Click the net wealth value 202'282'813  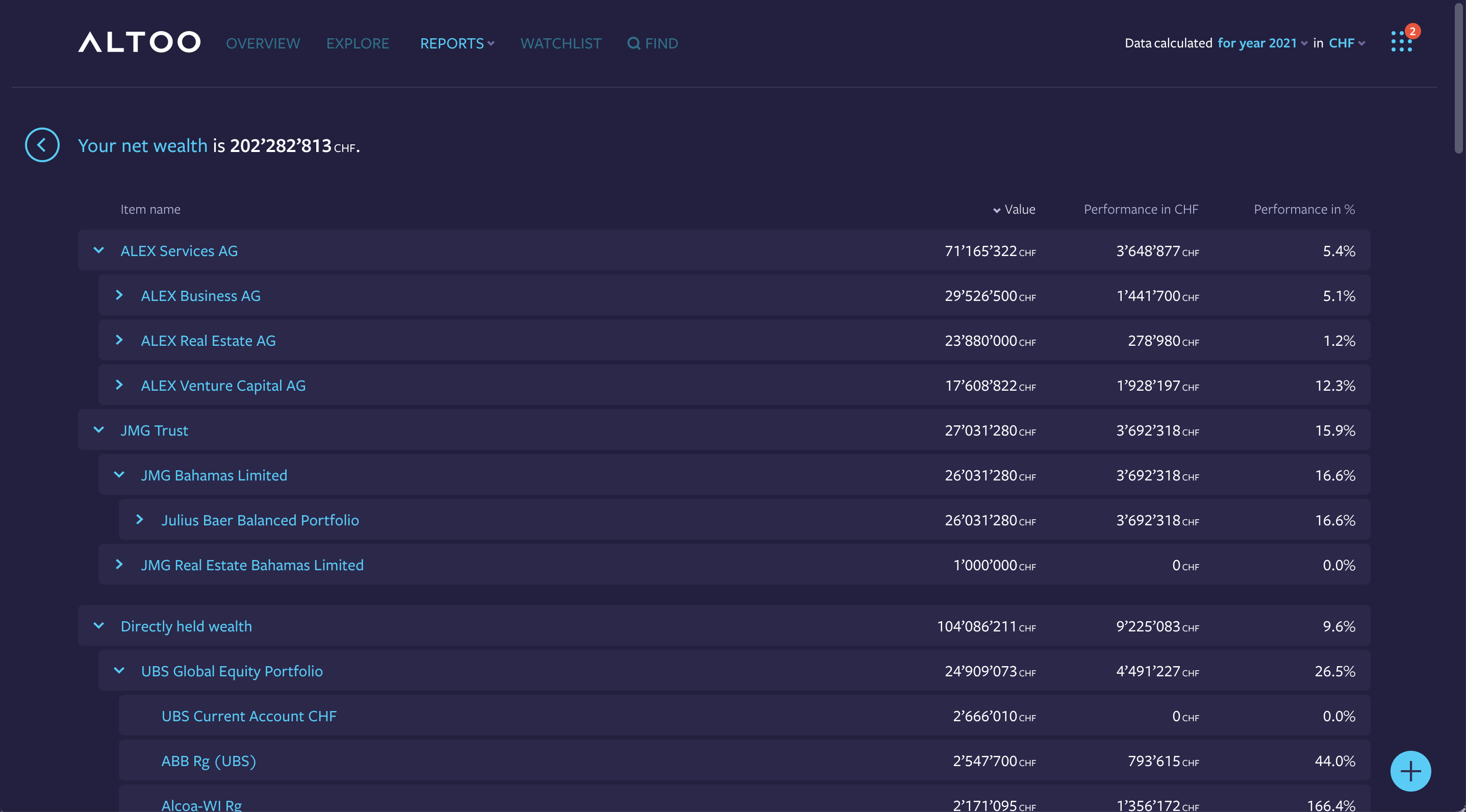[281, 146]
